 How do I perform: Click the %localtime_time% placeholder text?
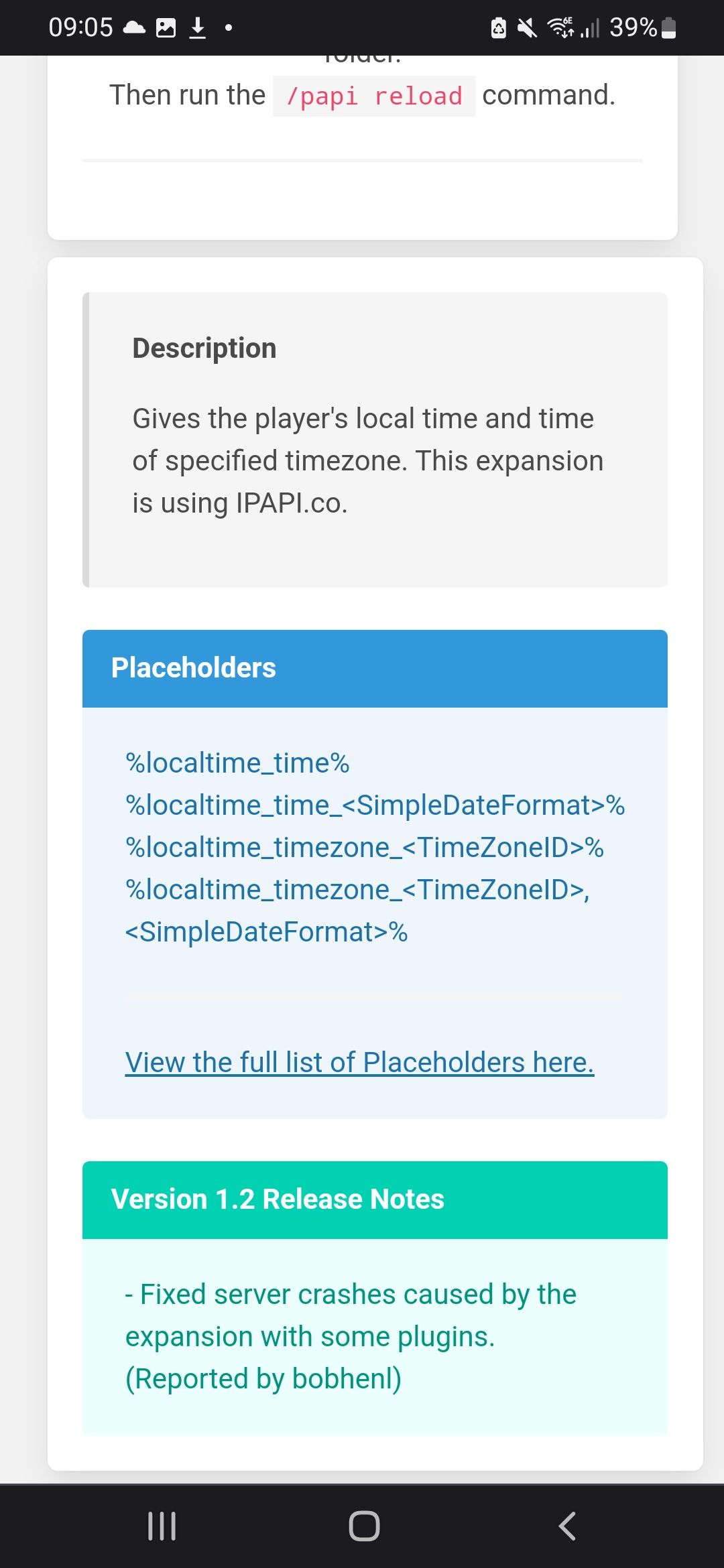coord(237,763)
